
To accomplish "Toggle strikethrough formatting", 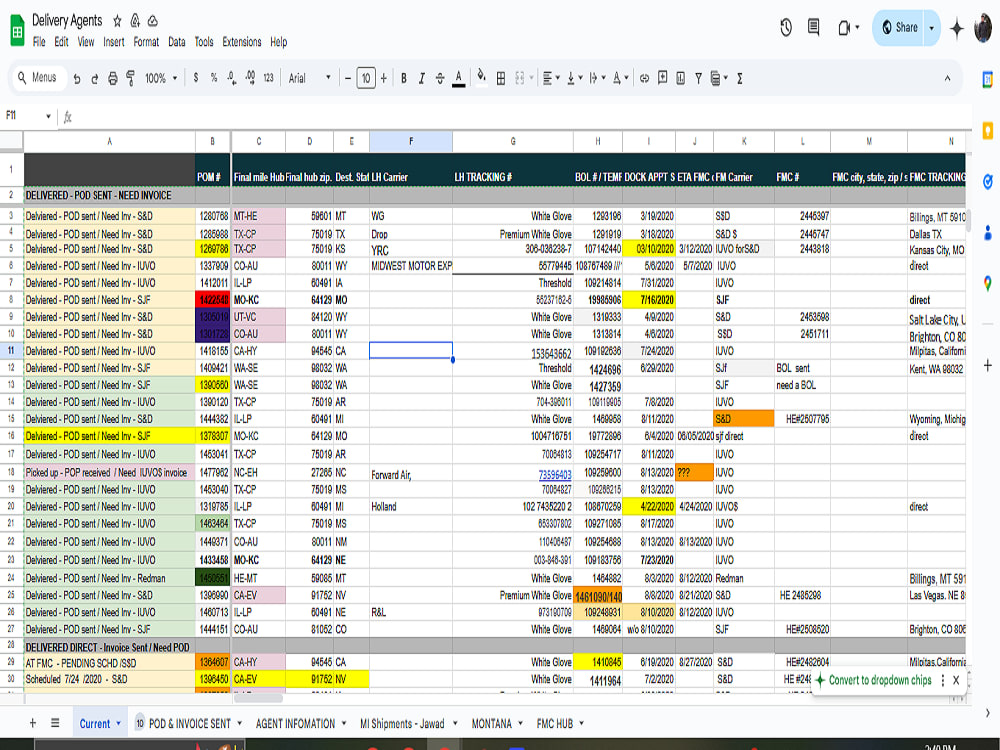I will [440, 78].
